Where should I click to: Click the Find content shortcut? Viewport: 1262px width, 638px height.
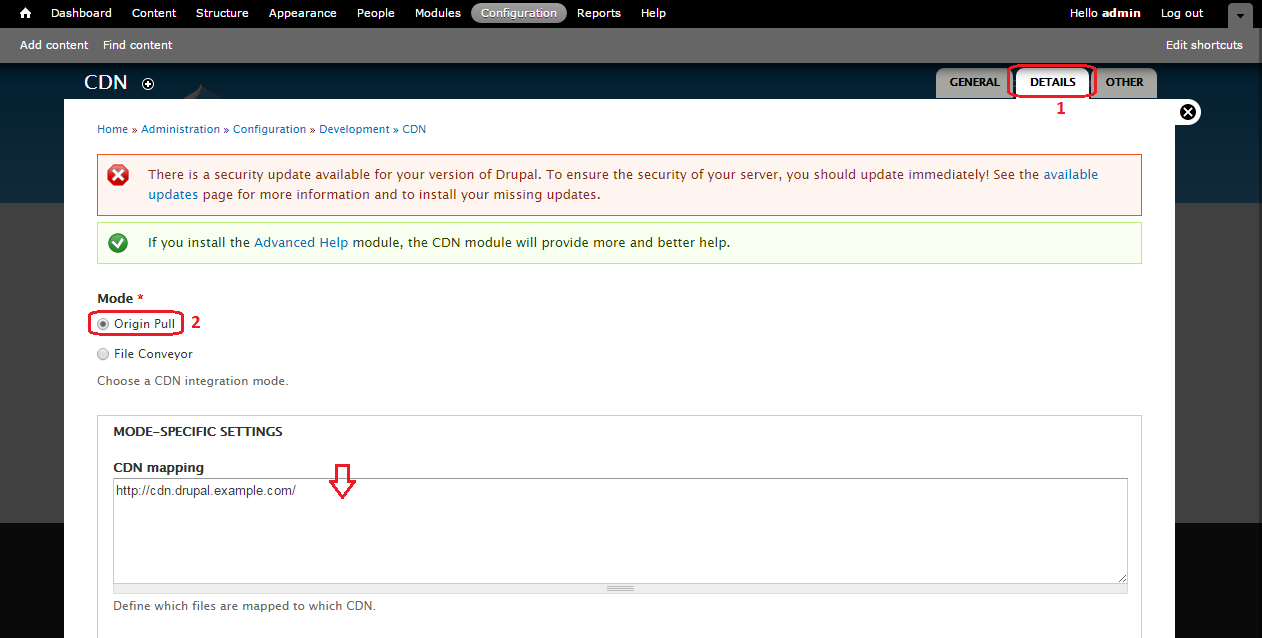pyautogui.click(x=138, y=45)
